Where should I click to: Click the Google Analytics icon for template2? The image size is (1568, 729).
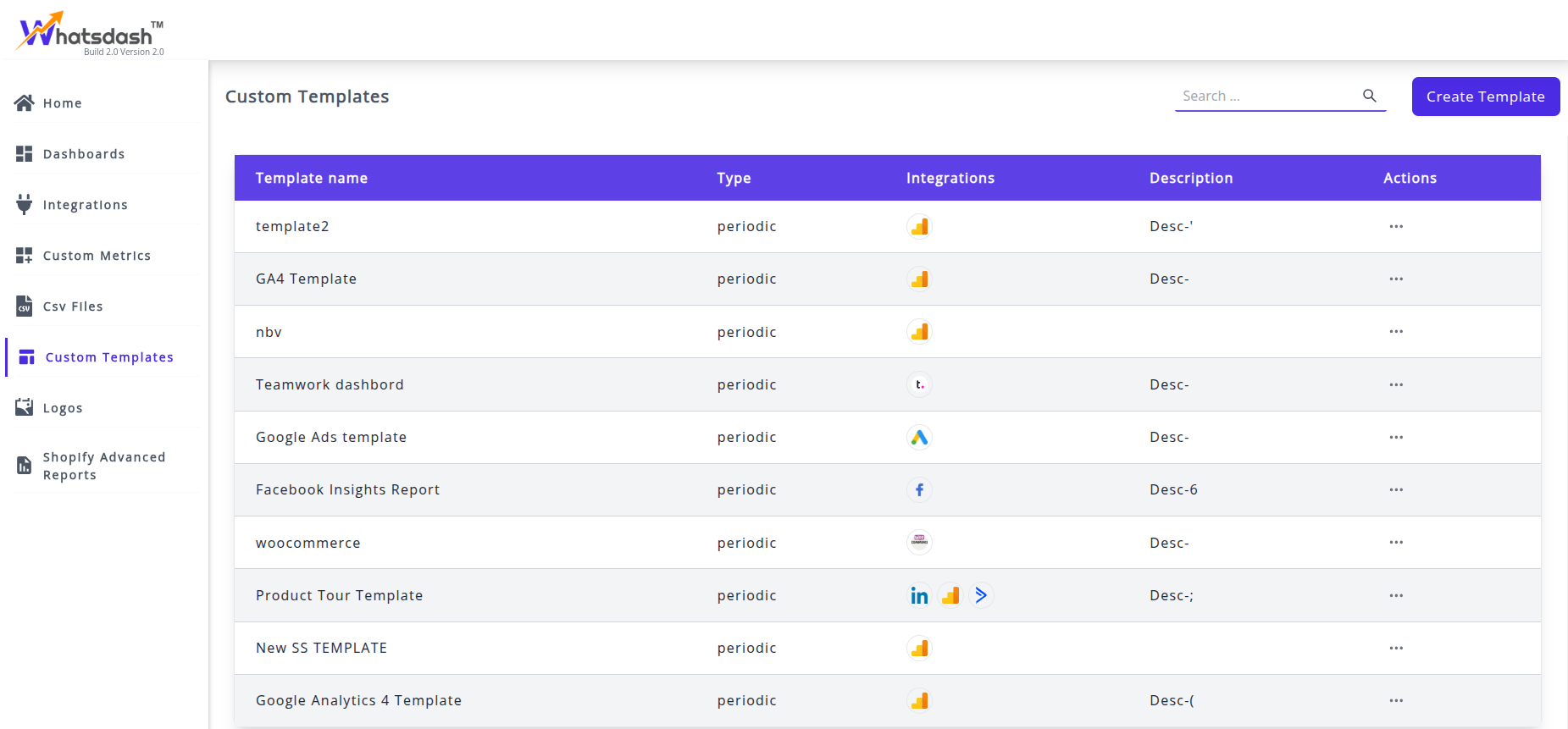[x=919, y=227]
